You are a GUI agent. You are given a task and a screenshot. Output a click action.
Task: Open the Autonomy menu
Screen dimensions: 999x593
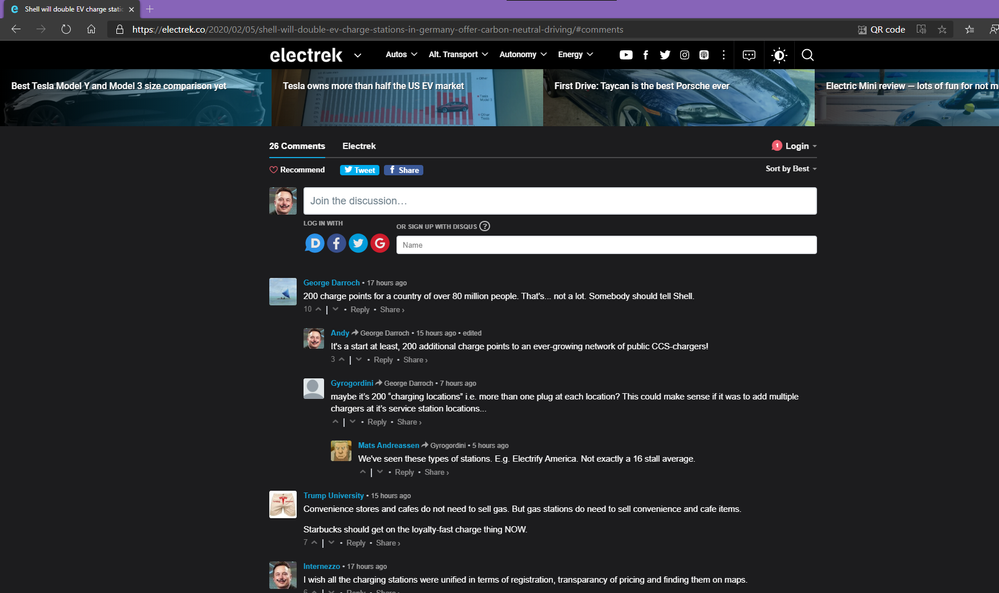click(x=522, y=55)
